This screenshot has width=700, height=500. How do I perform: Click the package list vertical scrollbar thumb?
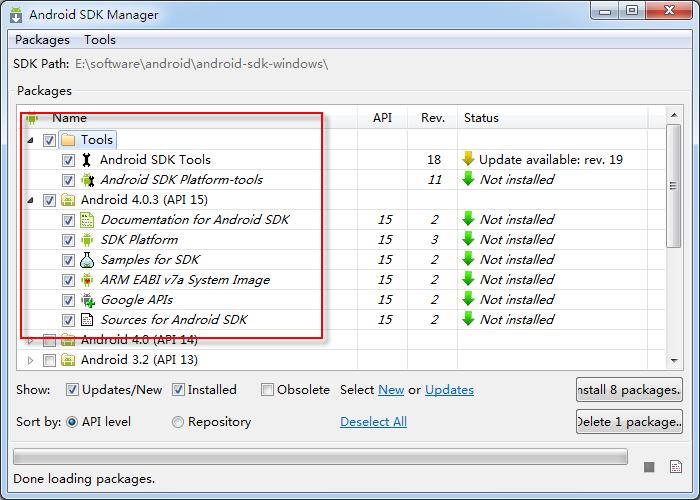(x=674, y=186)
